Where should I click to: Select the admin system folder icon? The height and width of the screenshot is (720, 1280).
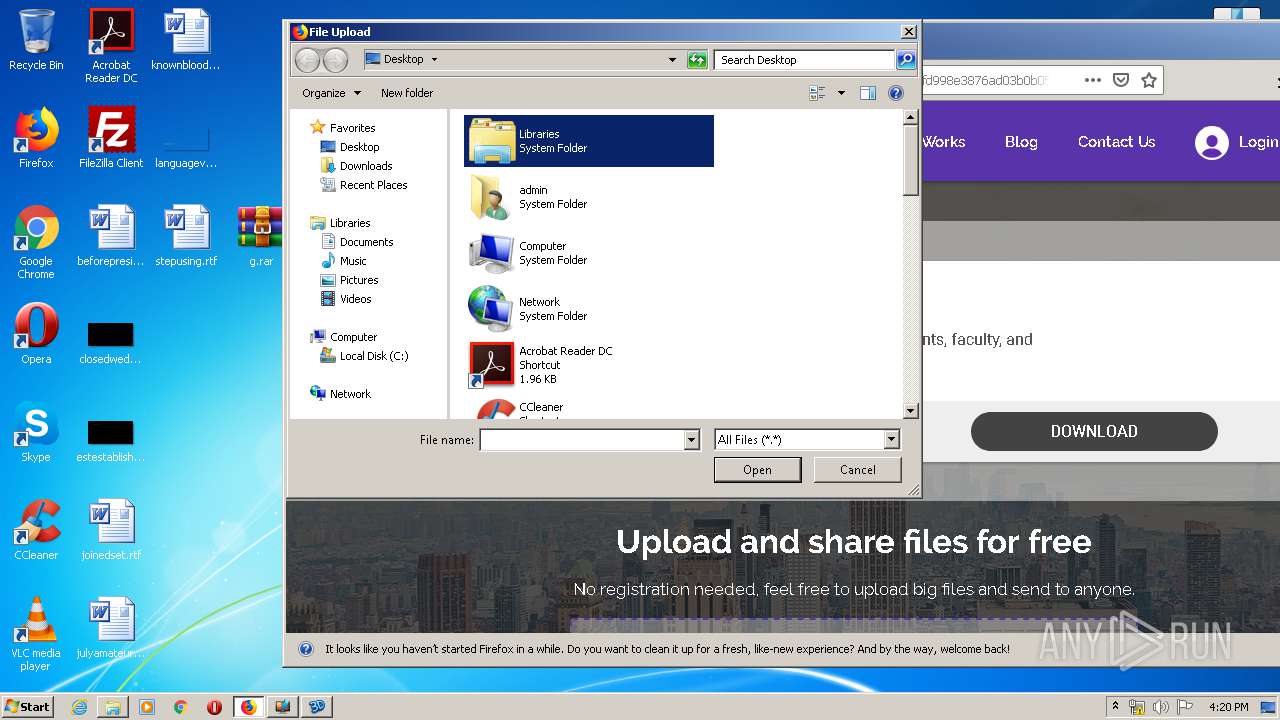[491, 197]
